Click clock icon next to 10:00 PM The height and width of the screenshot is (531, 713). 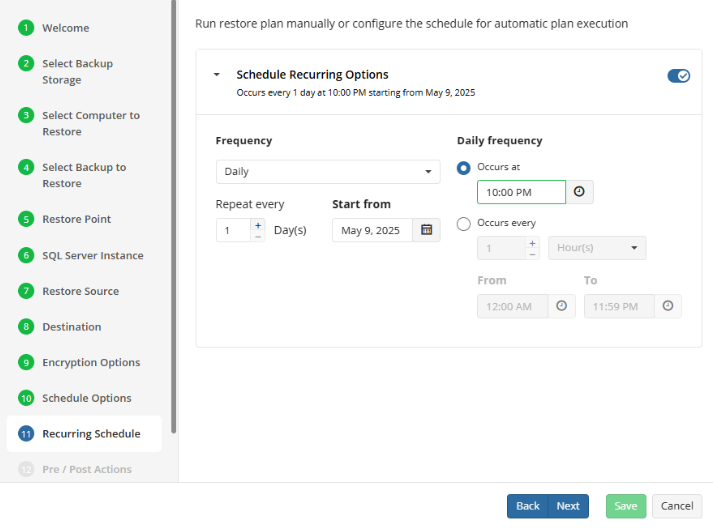(579, 192)
